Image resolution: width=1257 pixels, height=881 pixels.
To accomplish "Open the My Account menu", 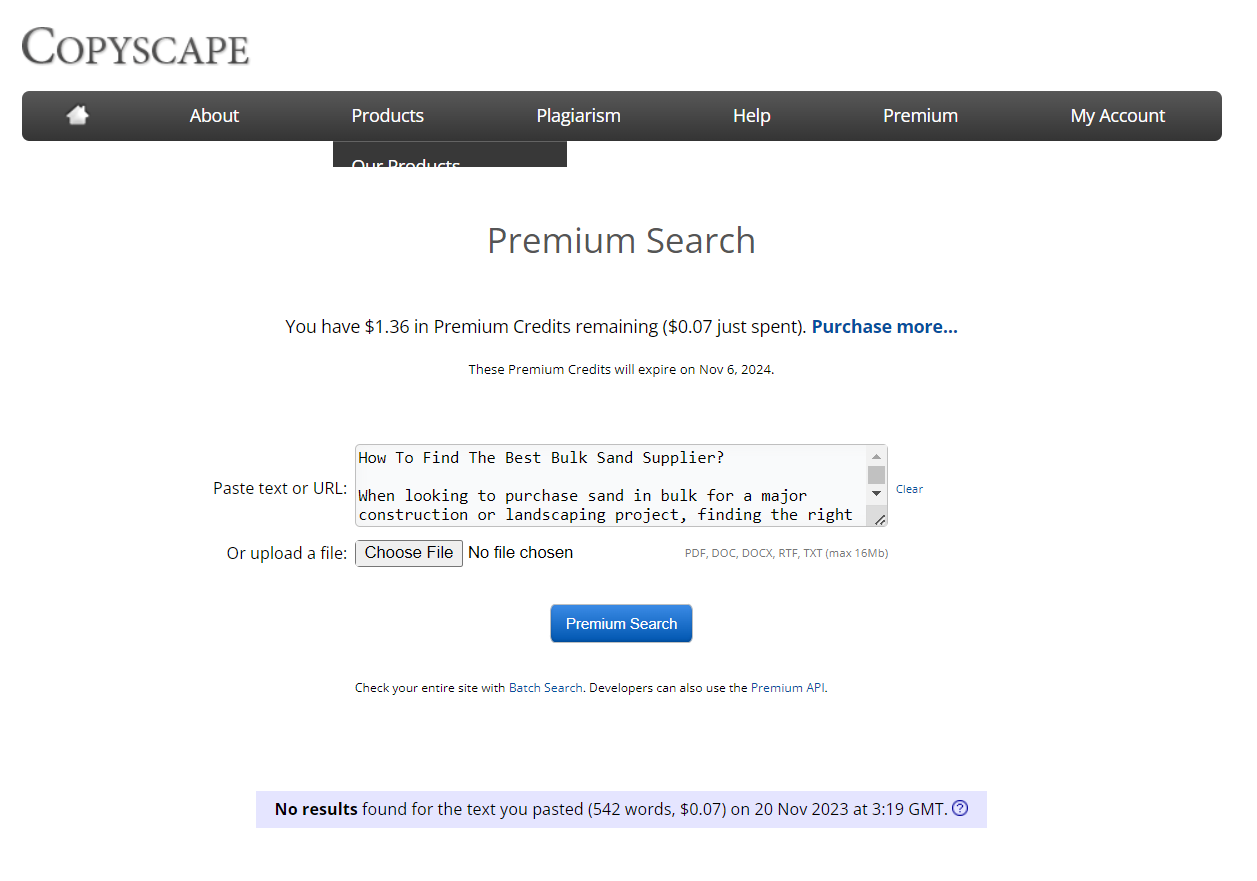I will pos(1117,116).
